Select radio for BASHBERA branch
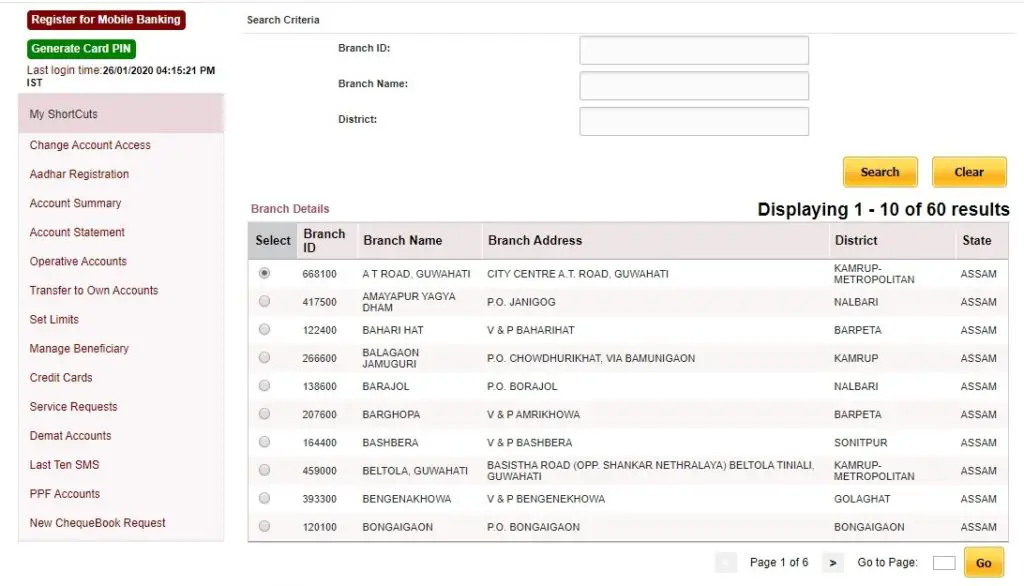Screen dimensions: 1024x586 point(264,442)
